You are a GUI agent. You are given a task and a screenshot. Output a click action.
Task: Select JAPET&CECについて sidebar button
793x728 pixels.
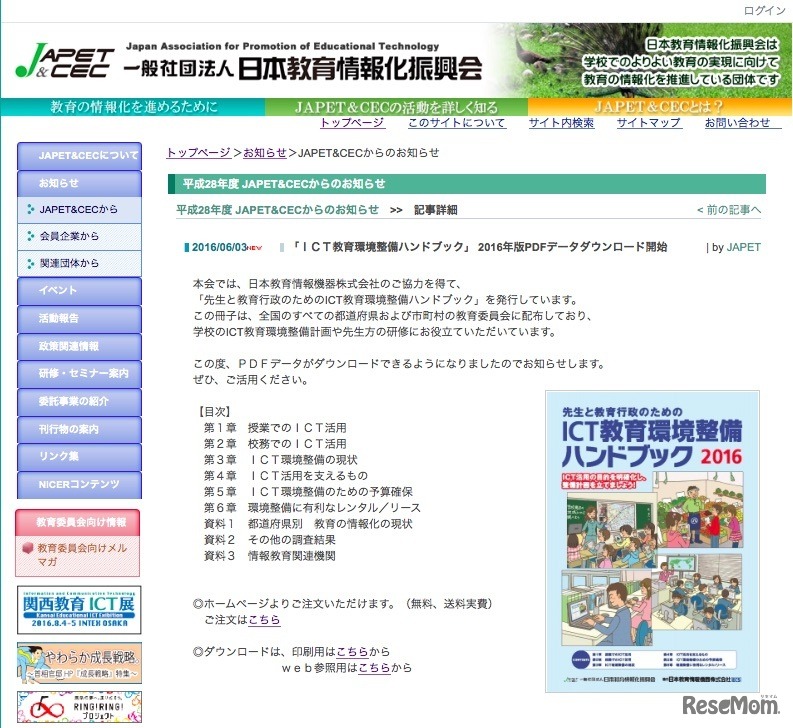pyautogui.click(x=79, y=156)
